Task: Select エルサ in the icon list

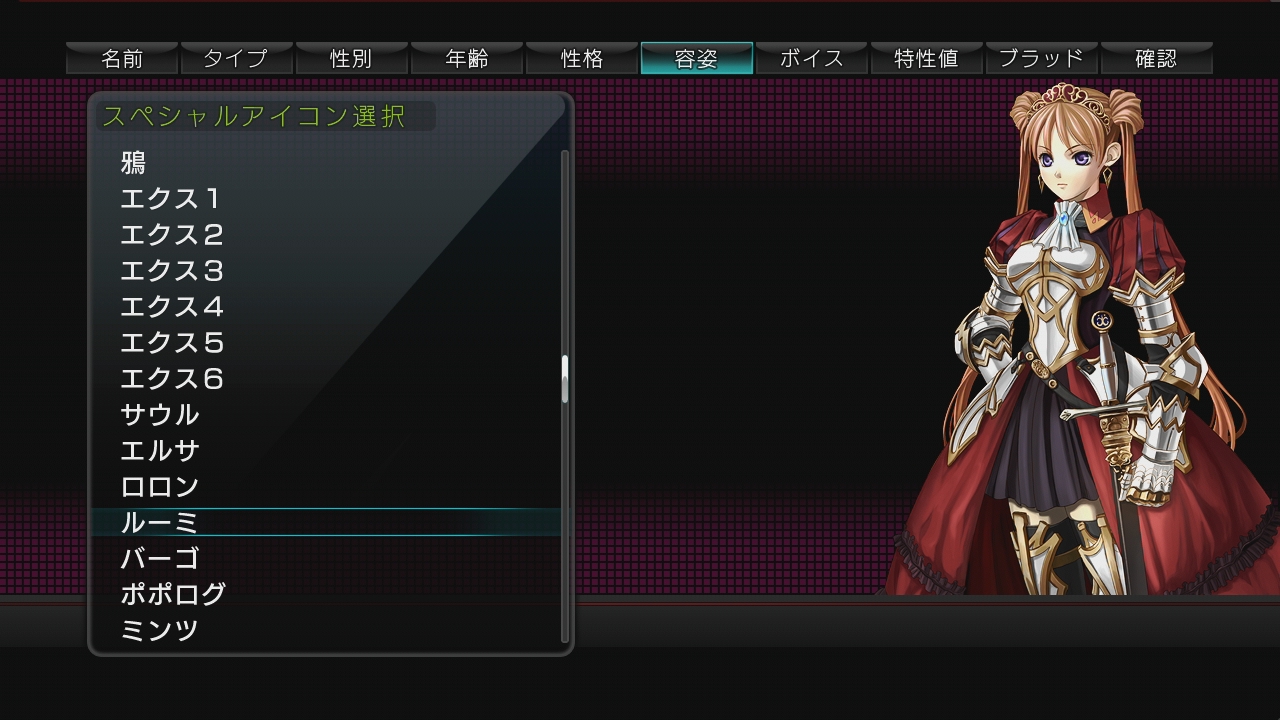Action: tap(160, 451)
